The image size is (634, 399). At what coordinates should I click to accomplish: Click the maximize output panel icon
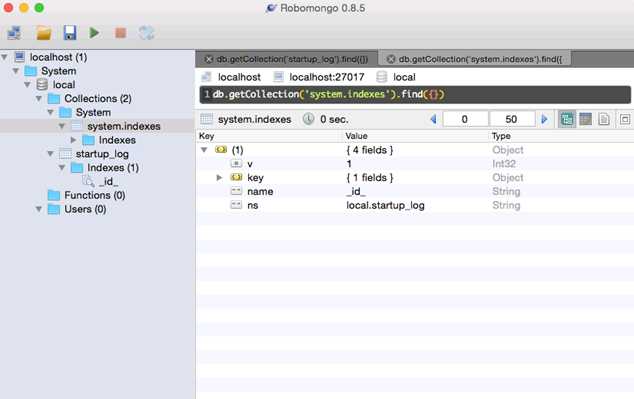point(625,119)
